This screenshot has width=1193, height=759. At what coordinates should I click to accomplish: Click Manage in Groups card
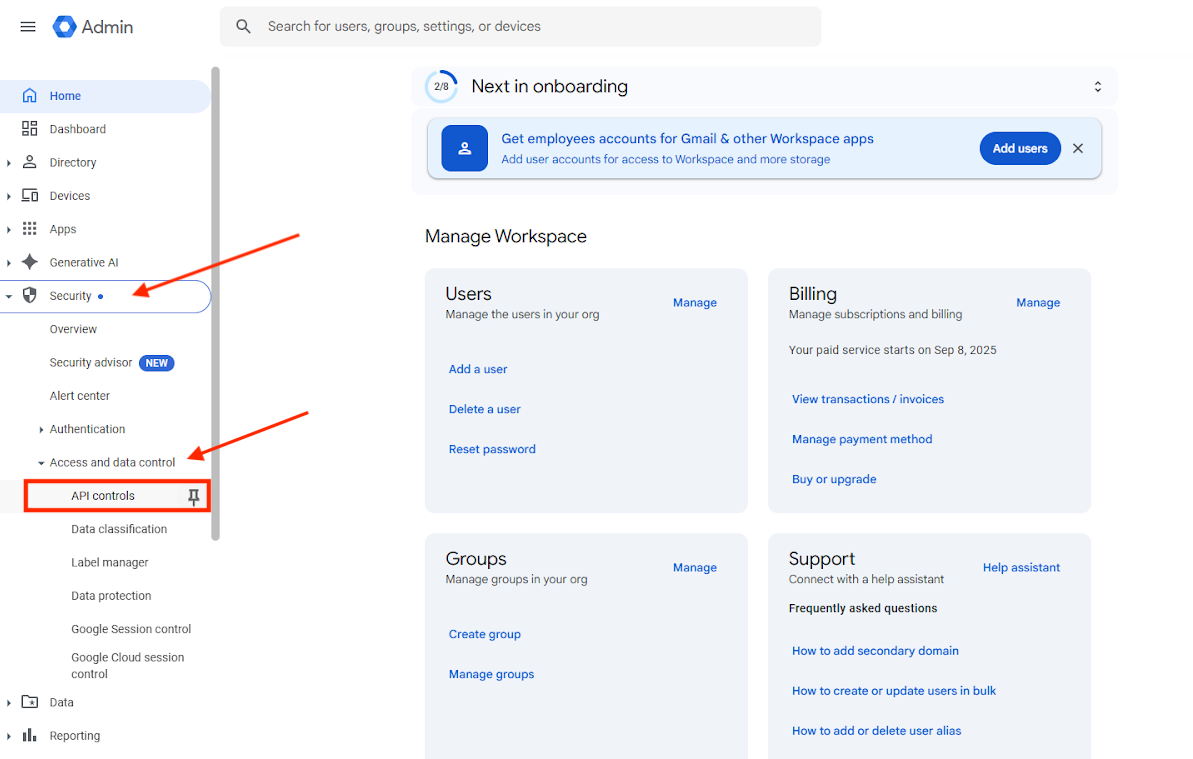(695, 567)
